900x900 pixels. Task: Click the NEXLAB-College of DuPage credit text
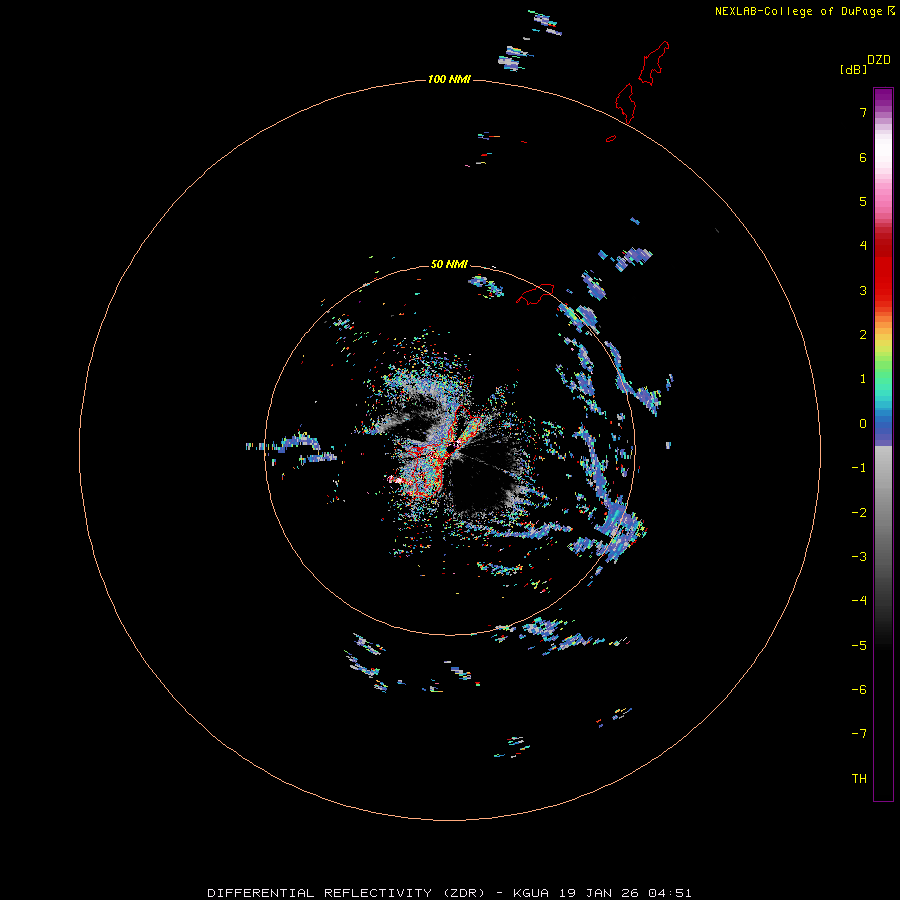[x=798, y=11]
